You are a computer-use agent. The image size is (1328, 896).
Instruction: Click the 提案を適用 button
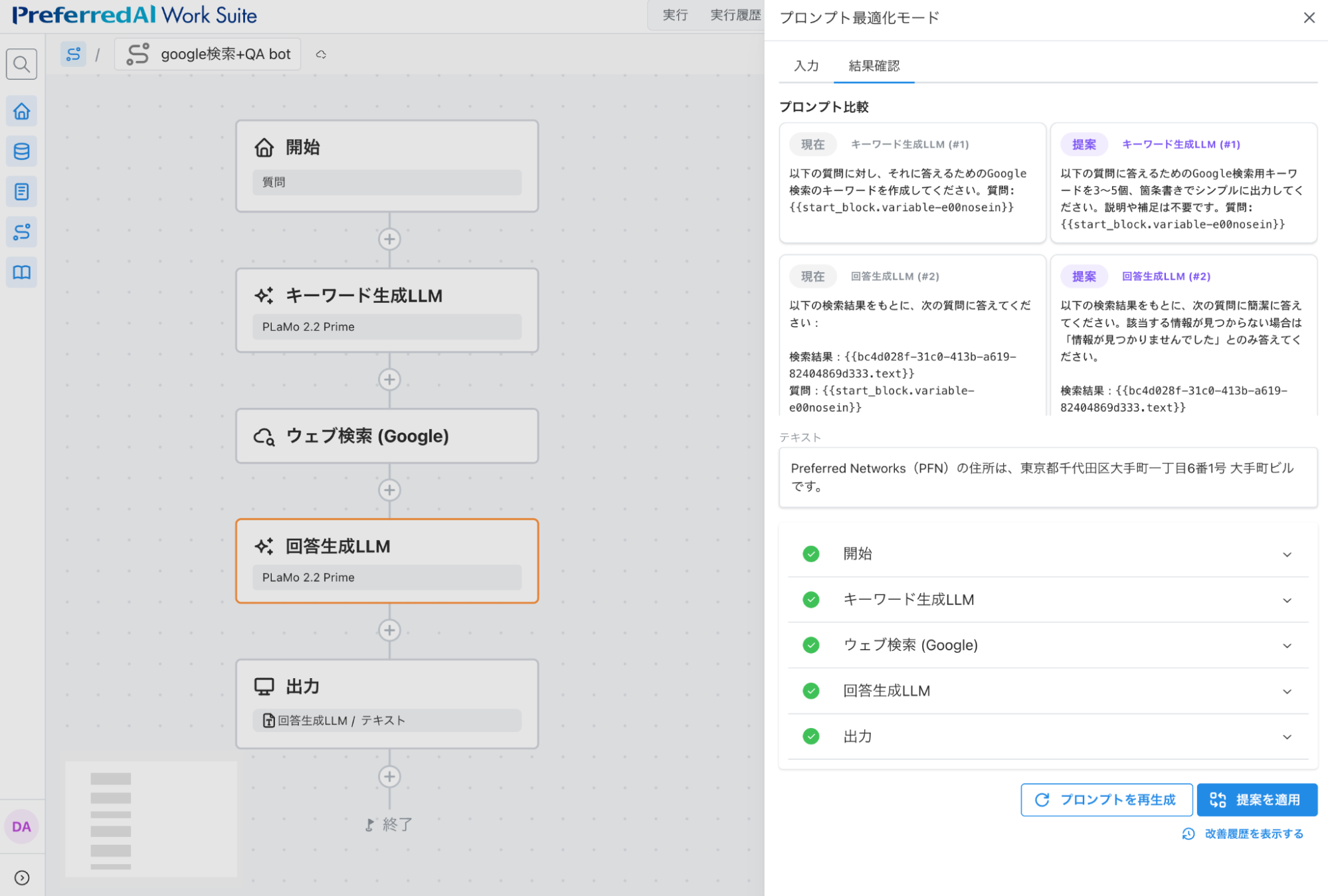click(1256, 800)
